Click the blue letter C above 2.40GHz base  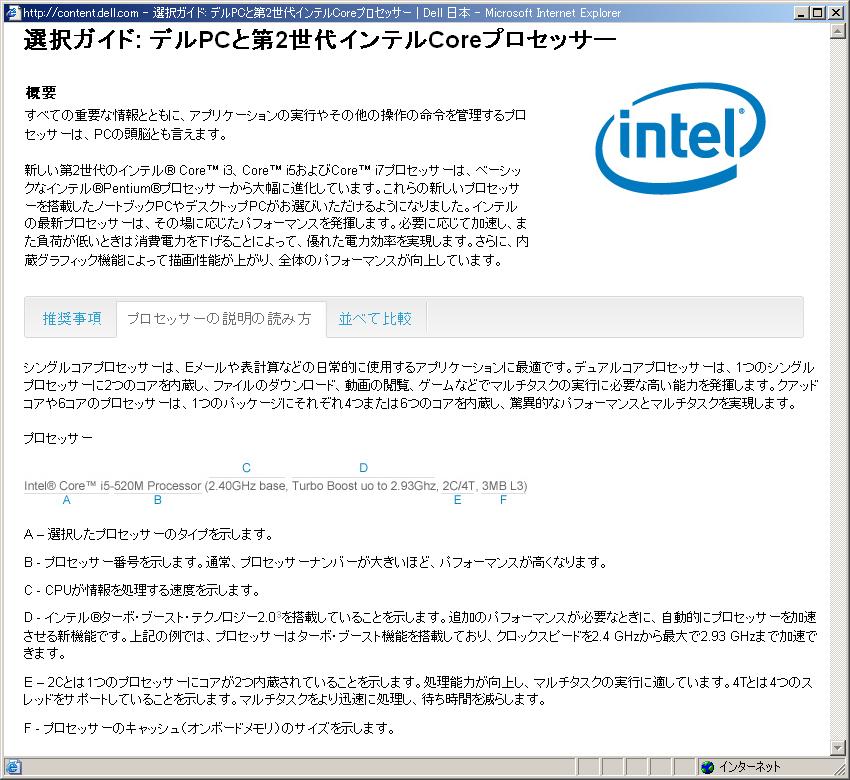click(246, 468)
